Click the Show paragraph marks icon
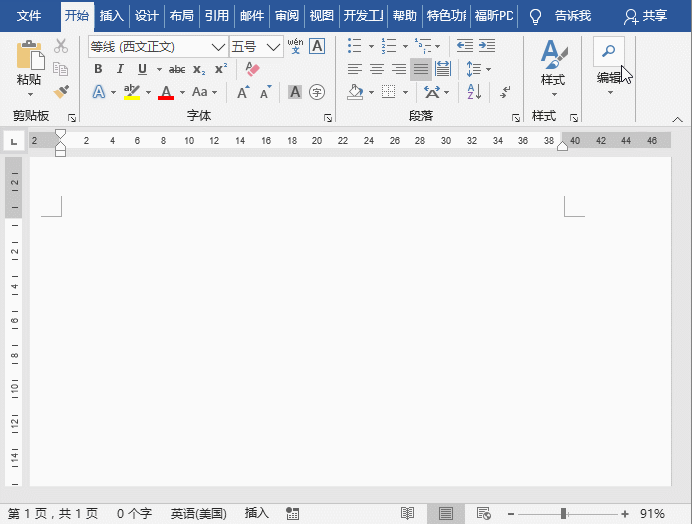 (505, 92)
